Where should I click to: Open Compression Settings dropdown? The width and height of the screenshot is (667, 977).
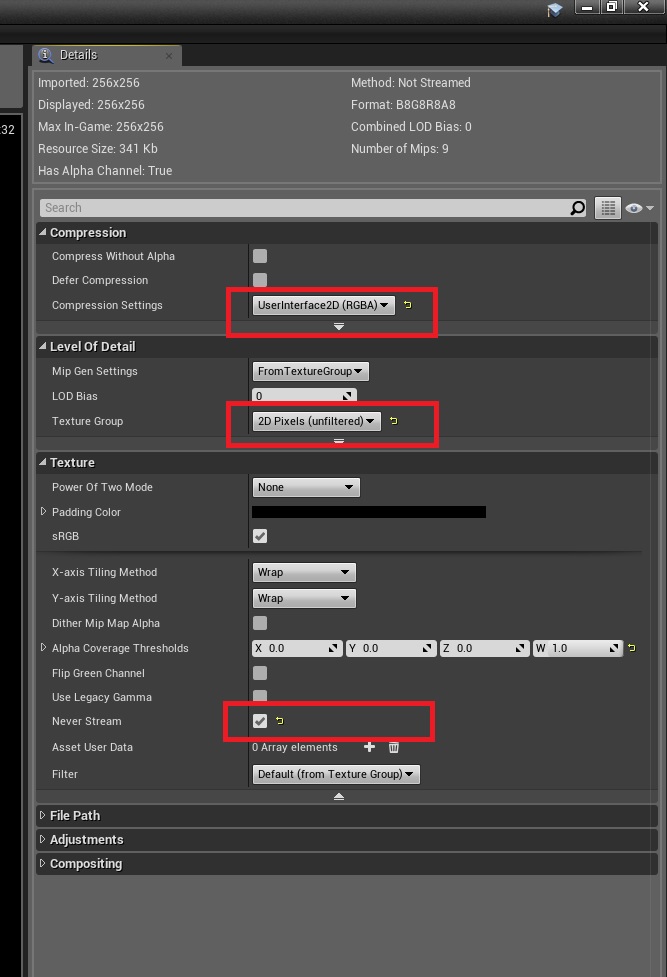323,305
